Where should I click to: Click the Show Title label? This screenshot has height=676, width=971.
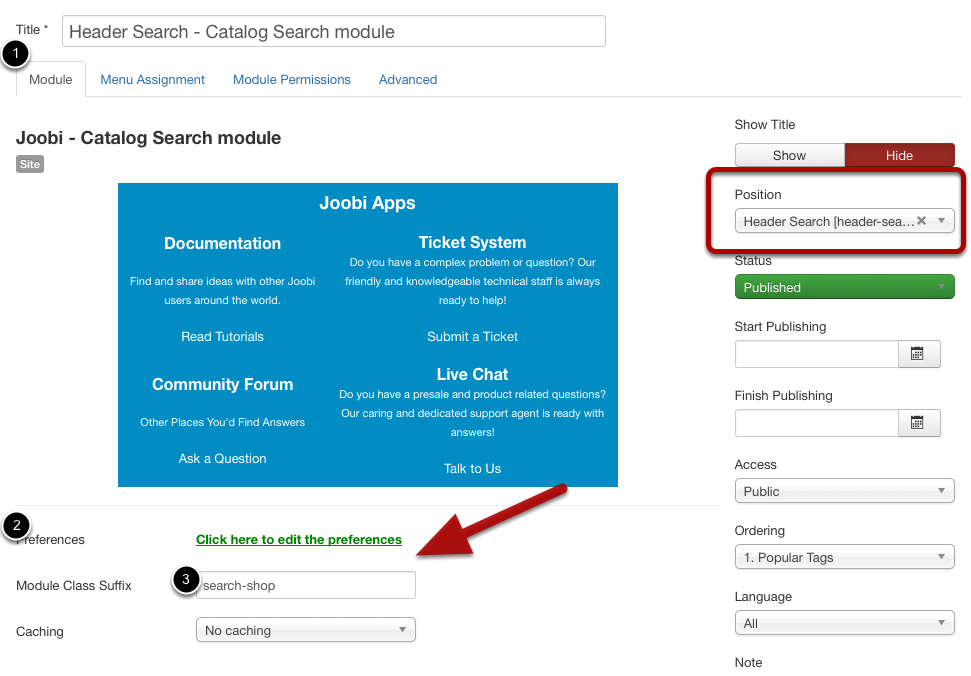click(x=765, y=124)
